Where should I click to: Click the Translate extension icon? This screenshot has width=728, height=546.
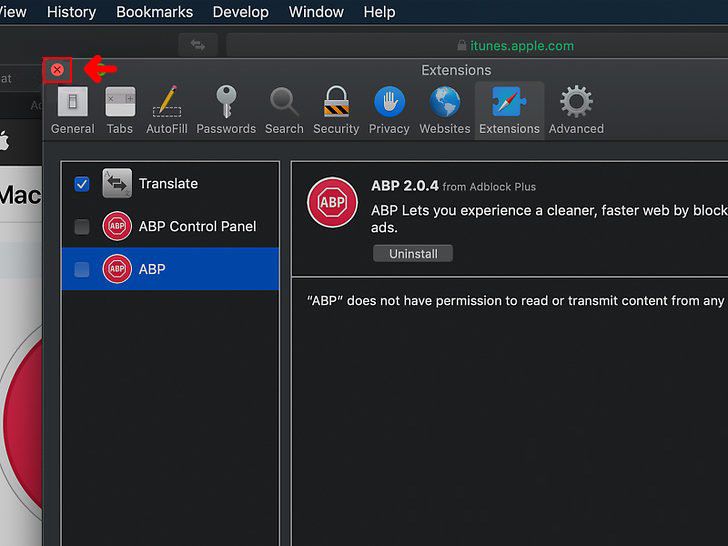[x=117, y=183]
